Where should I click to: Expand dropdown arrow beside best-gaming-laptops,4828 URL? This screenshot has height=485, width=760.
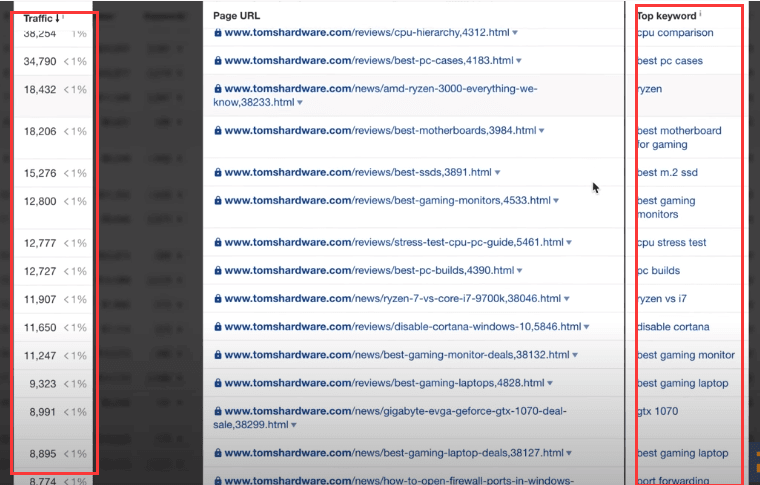point(550,383)
